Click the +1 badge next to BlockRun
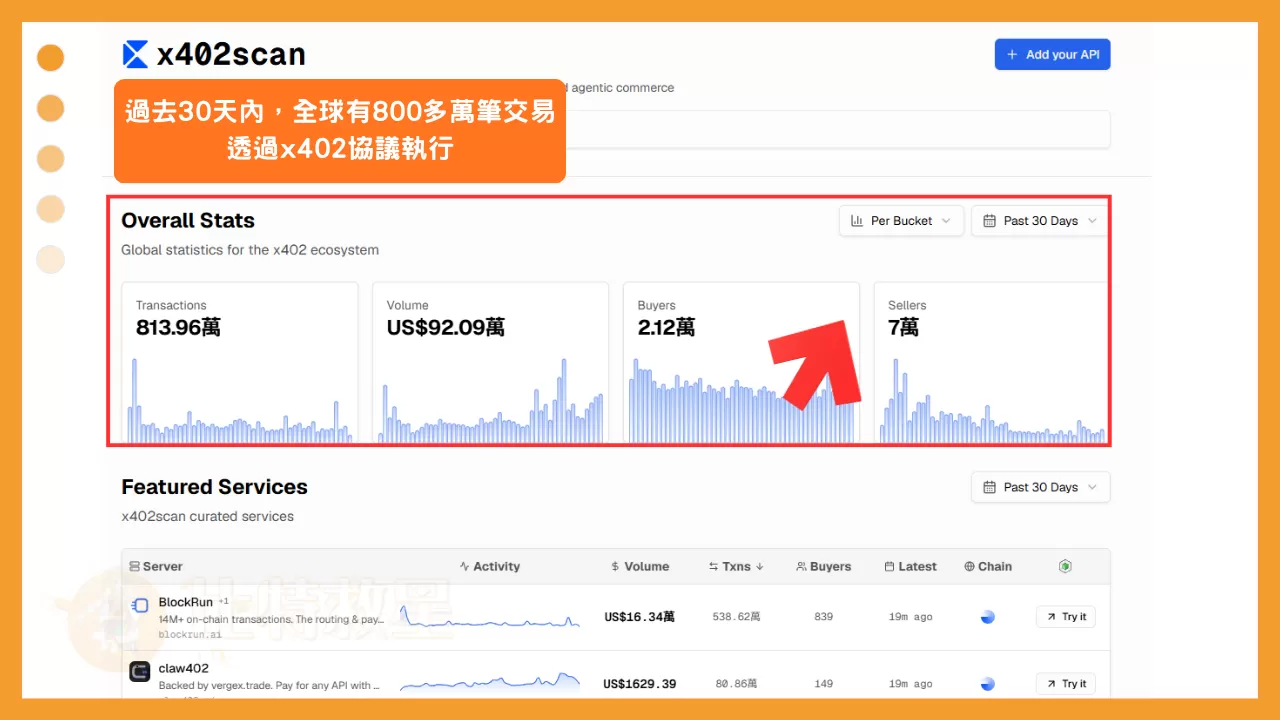Screen dimensions: 1280x720 (223, 601)
